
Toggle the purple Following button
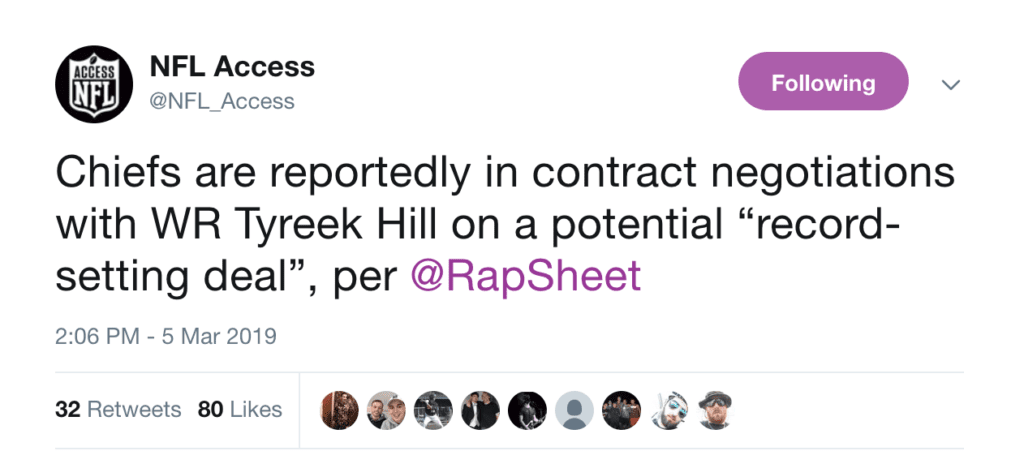pos(823,84)
